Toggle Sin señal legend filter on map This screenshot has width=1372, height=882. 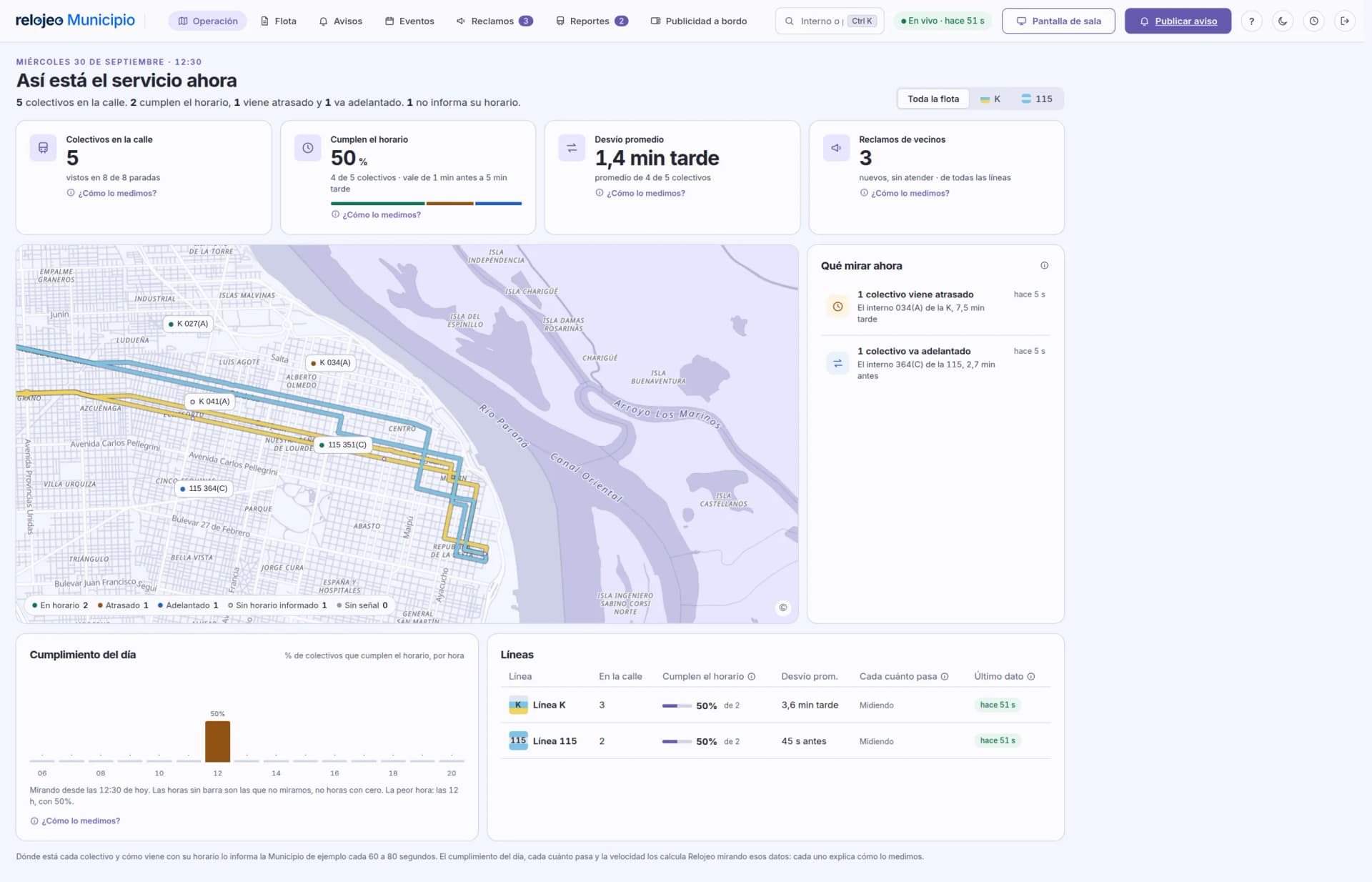(362, 605)
